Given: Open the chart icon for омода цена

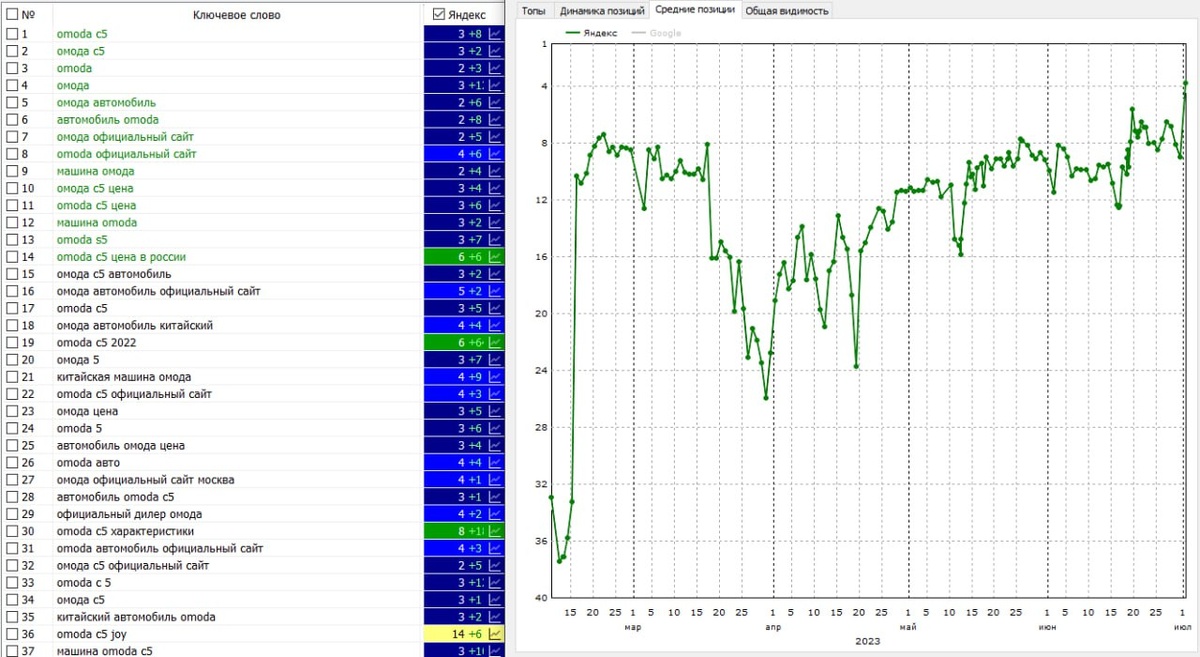Looking at the screenshot, I should pyautogui.click(x=495, y=411).
